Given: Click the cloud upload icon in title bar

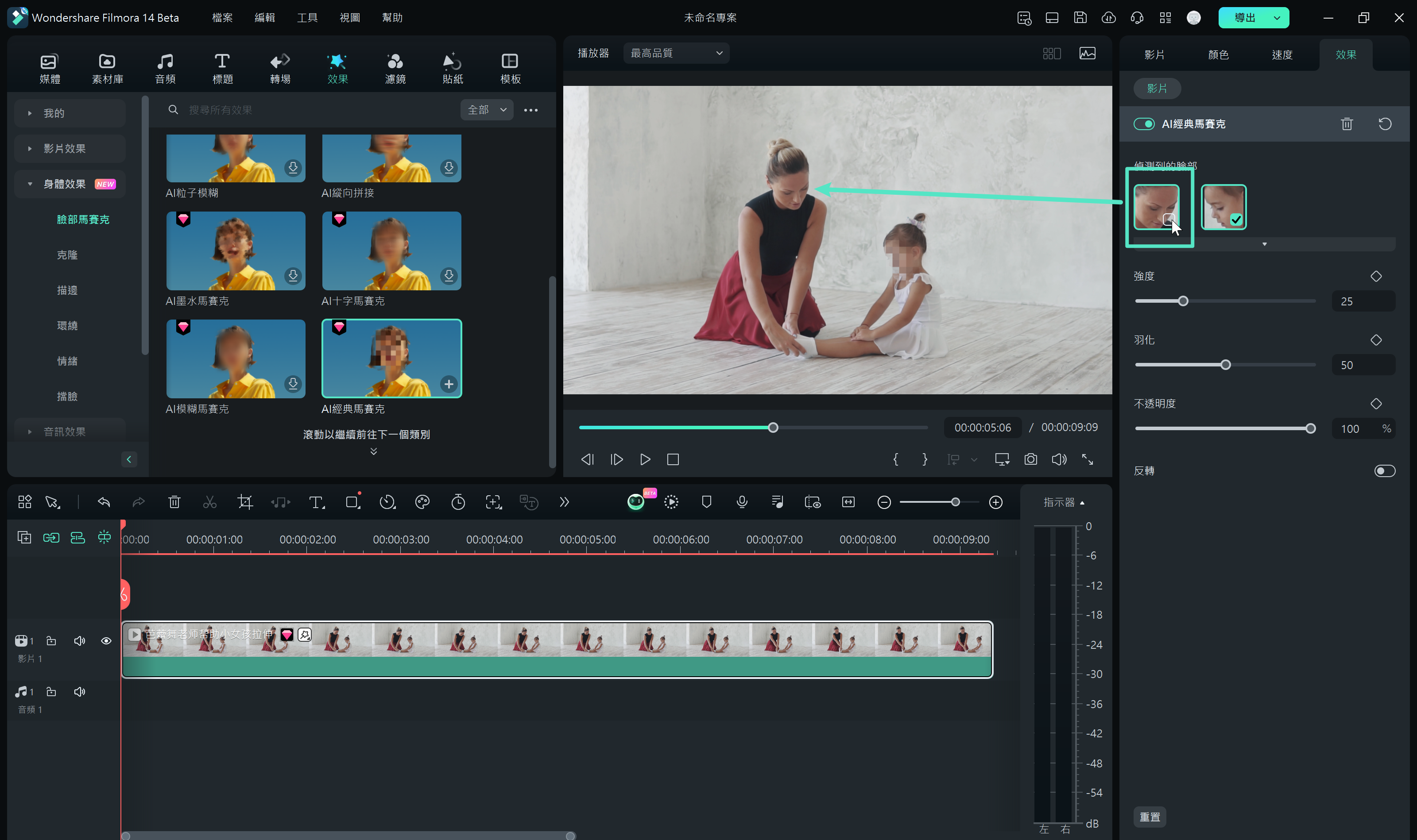Looking at the screenshot, I should tap(1108, 18).
